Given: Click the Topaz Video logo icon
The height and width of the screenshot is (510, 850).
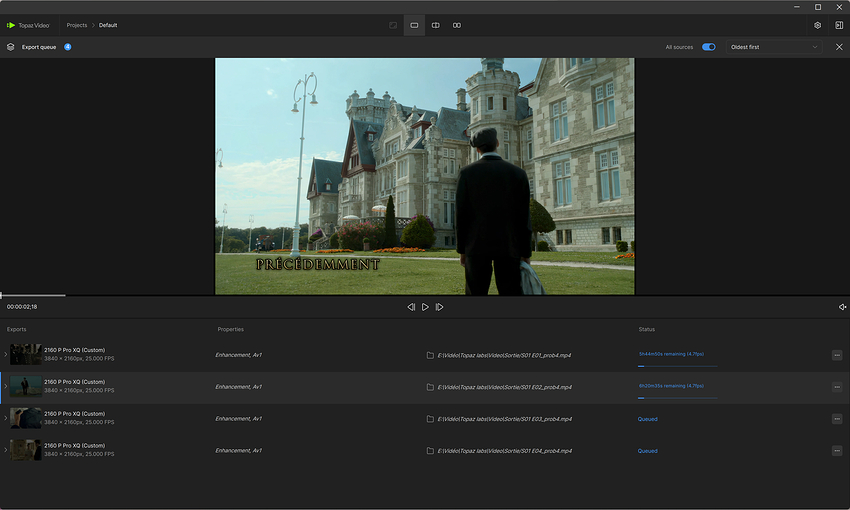Looking at the screenshot, I should [11, 25].
